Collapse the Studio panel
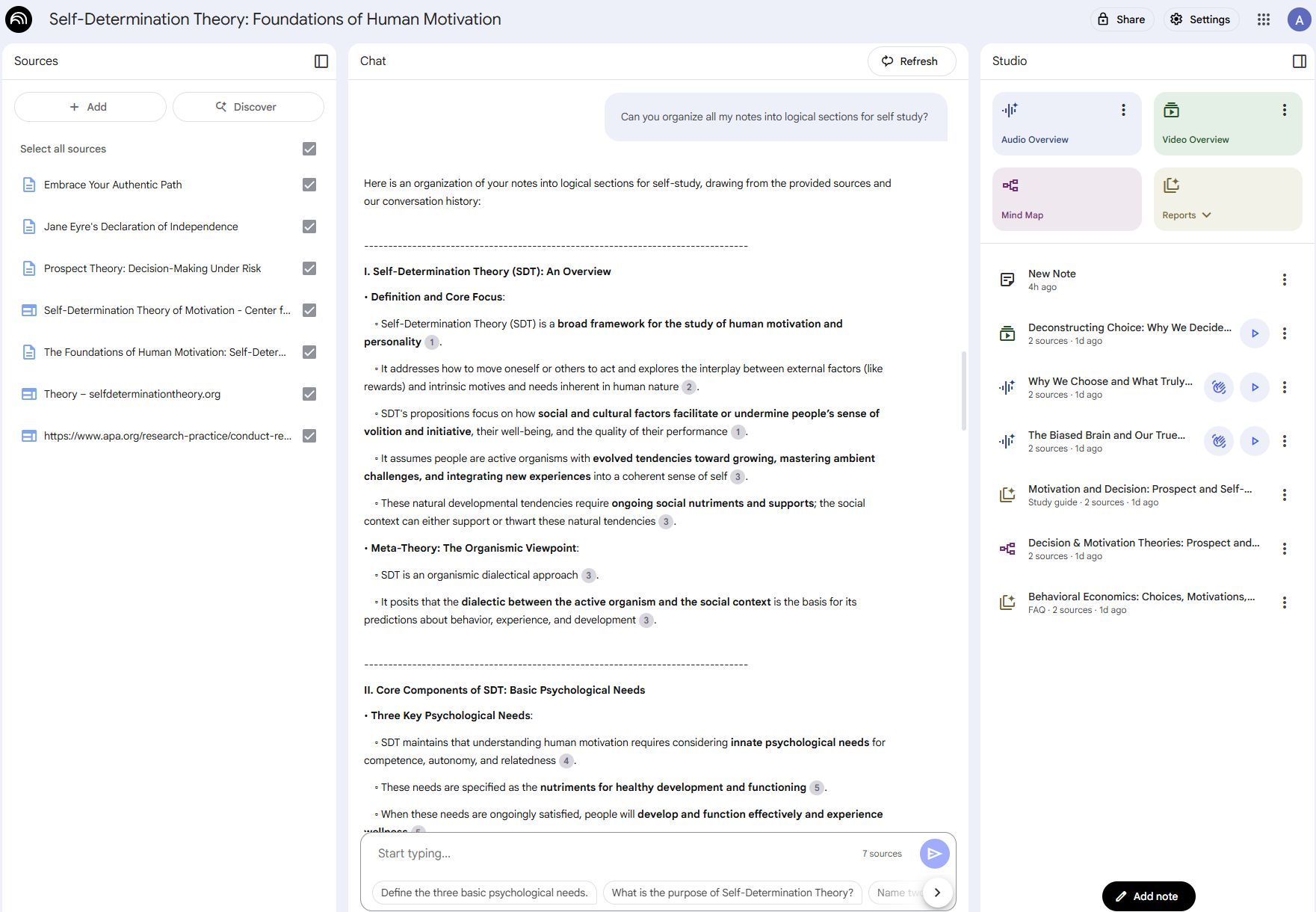This screenshot has height=912, width=1316. click(x=1300, y=61)
